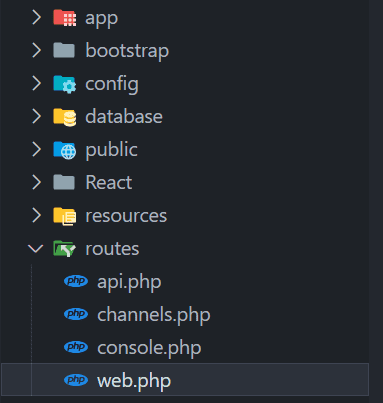Expand the public folder chevron
The width and height of the screenshot is (383, 403).
tap(36, 149)
